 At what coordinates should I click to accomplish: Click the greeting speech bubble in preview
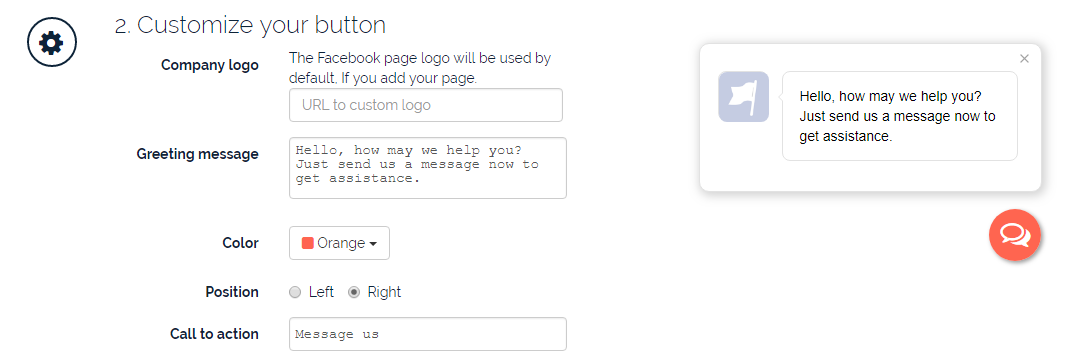[899, 116]
